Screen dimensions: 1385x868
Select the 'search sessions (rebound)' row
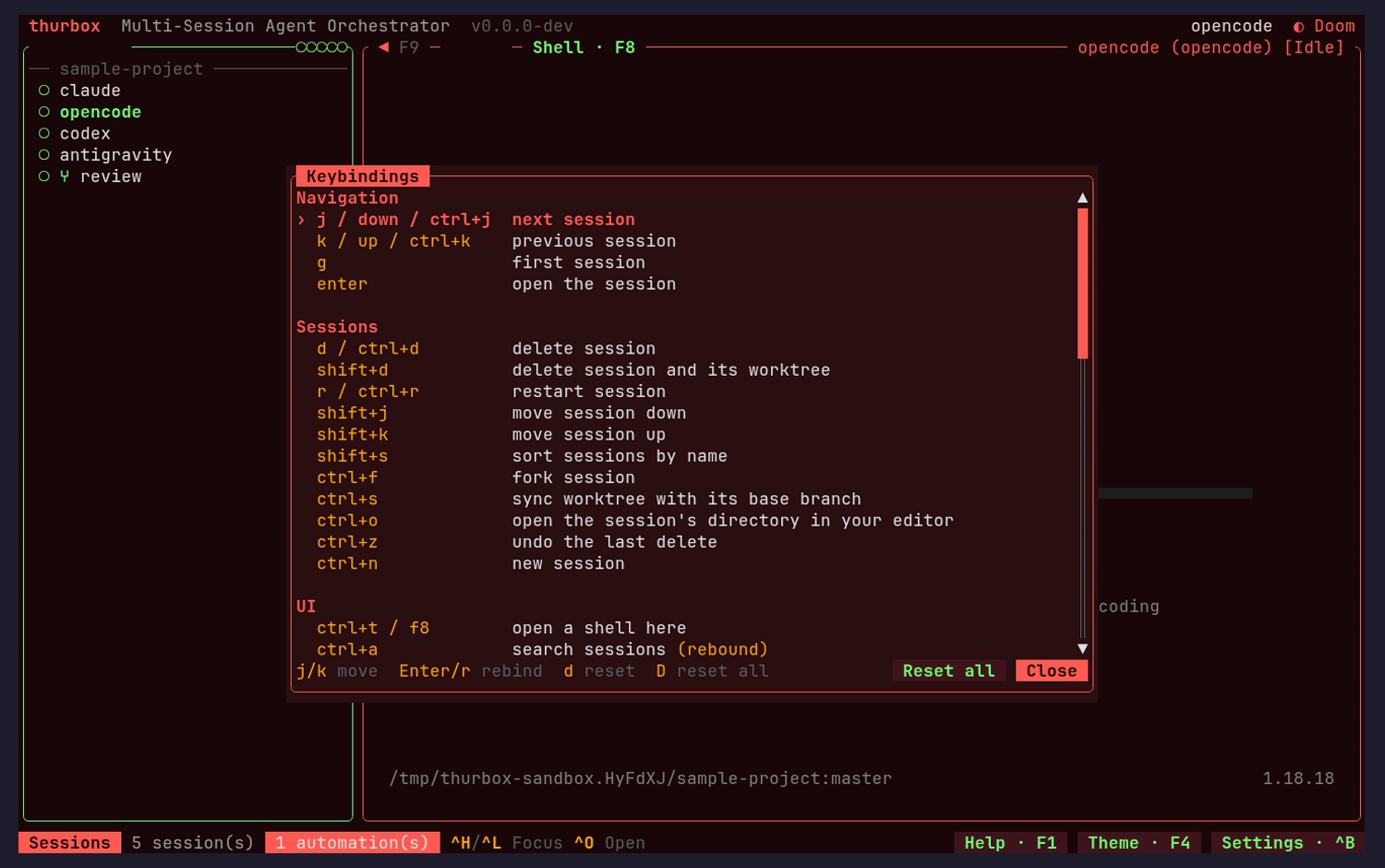[x=685, y=650]
